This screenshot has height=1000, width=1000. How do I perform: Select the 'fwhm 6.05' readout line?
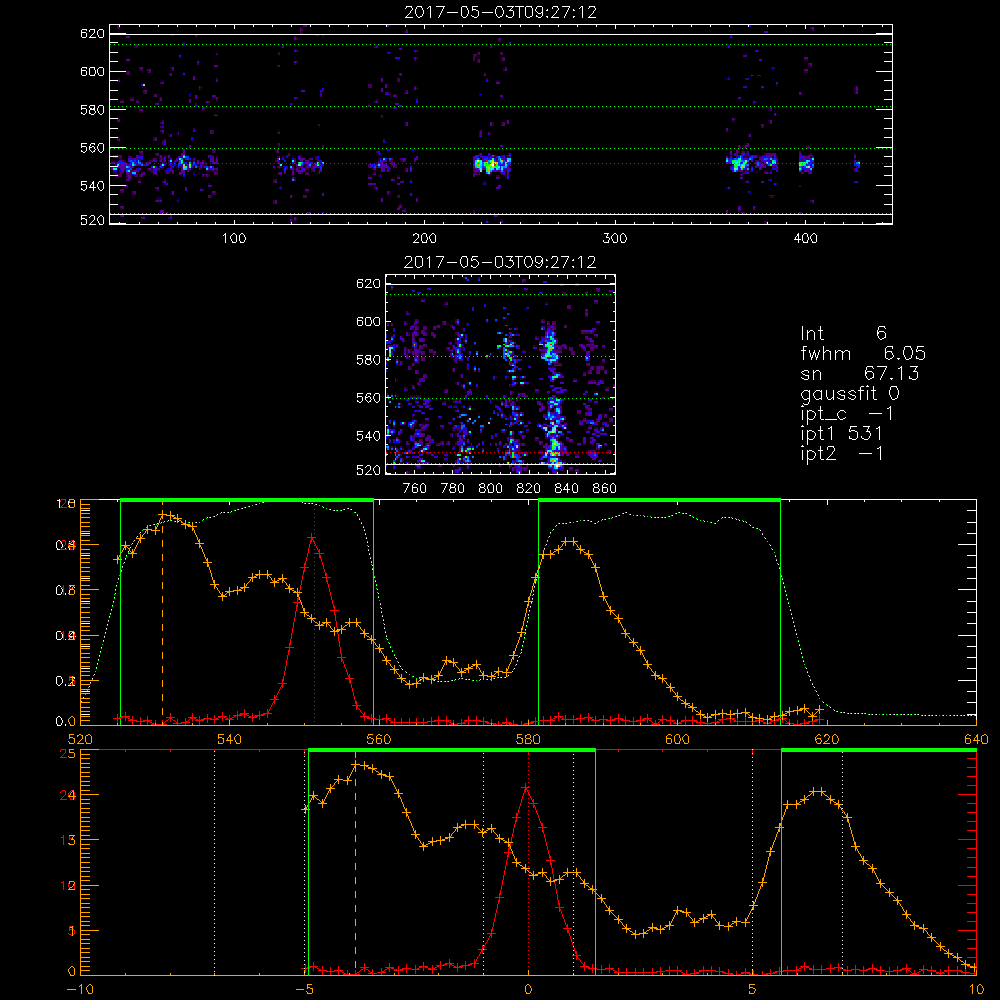coord(863,353)
